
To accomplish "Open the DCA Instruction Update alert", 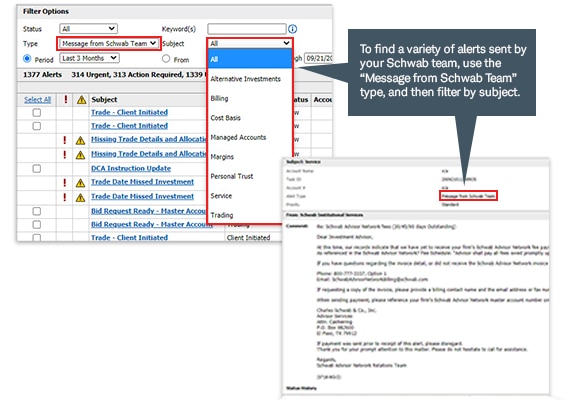I will [x=131, y=168].
